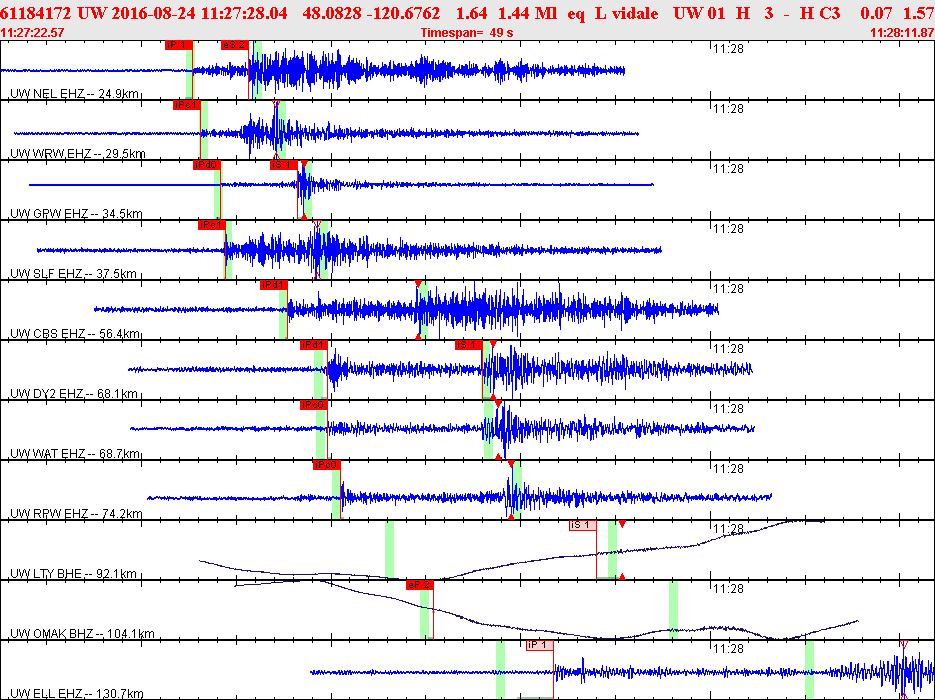Image resolution: width=935 pixels, height=700 pixels.
Task: Click the 11:28 time tick on OMAK trace
Action: click(x=729, y=589)
